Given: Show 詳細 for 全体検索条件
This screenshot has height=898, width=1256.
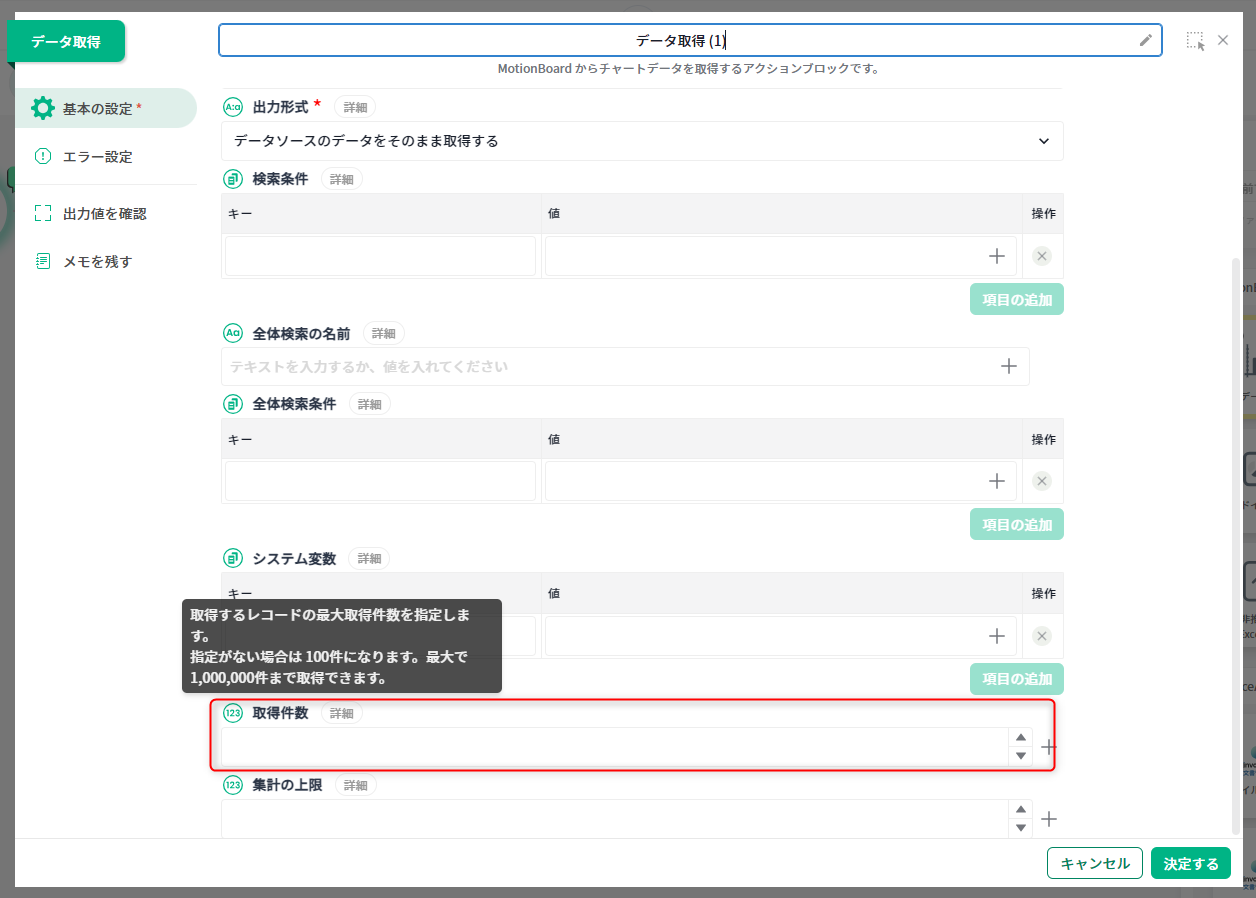Looking at the screenshot, I should point(370,404).
